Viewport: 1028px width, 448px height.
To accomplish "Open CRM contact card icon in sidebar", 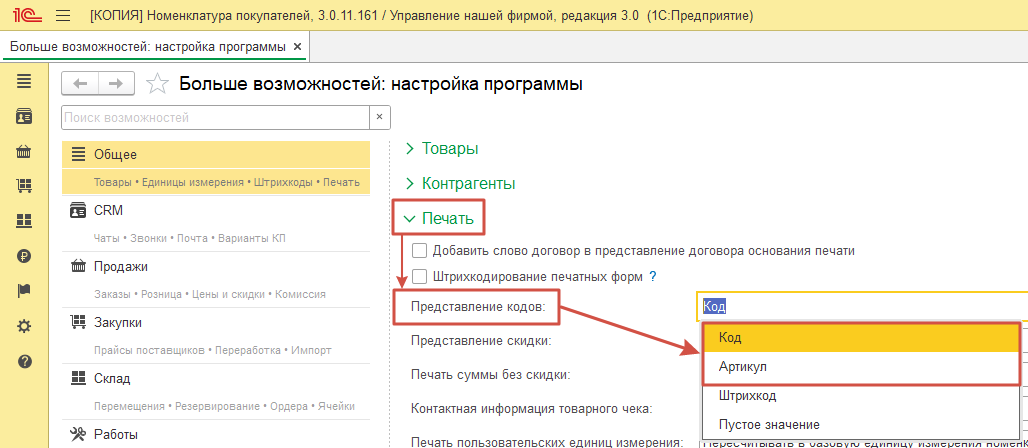I will click(24, 117).
